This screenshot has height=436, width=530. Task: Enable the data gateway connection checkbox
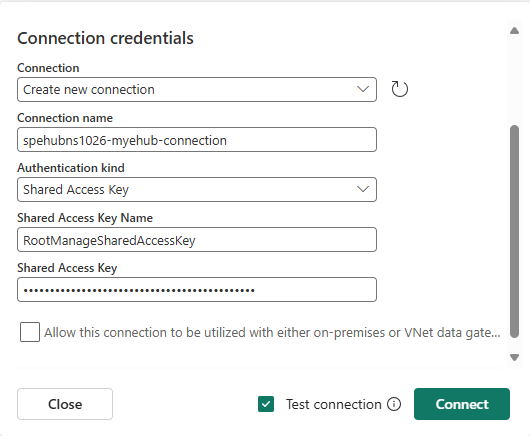point(30,332)
